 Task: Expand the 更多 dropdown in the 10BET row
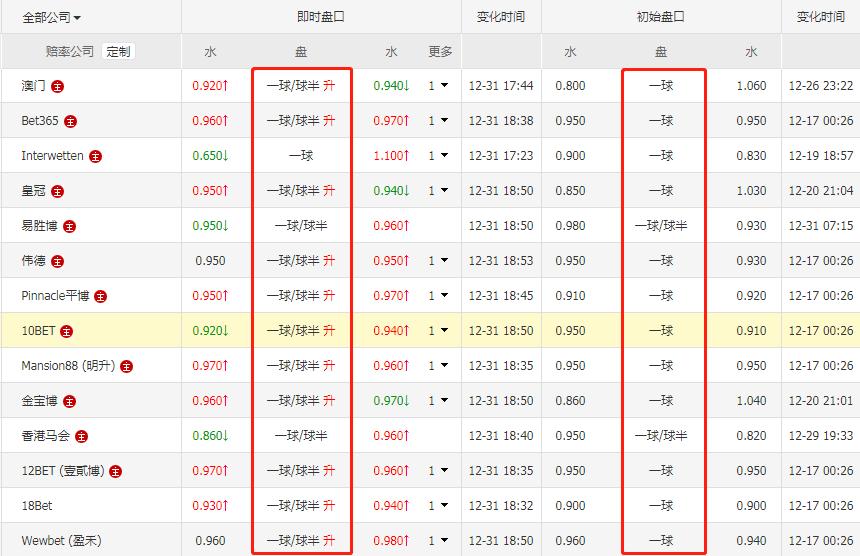click(x=438, y=331)
